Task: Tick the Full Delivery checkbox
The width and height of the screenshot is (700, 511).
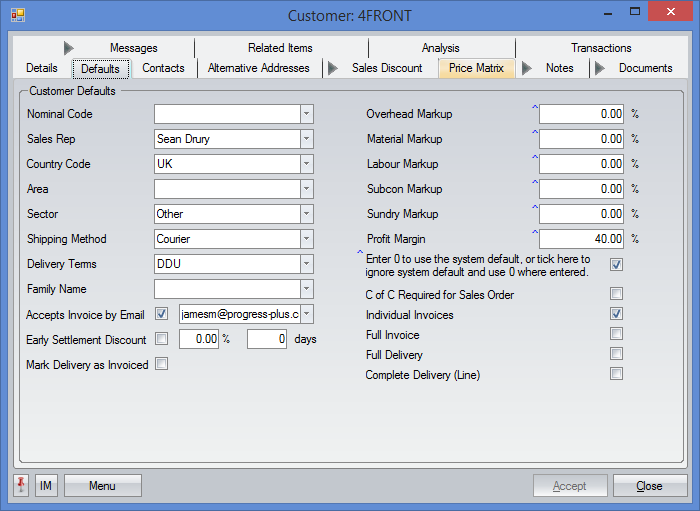Action: 617,354
